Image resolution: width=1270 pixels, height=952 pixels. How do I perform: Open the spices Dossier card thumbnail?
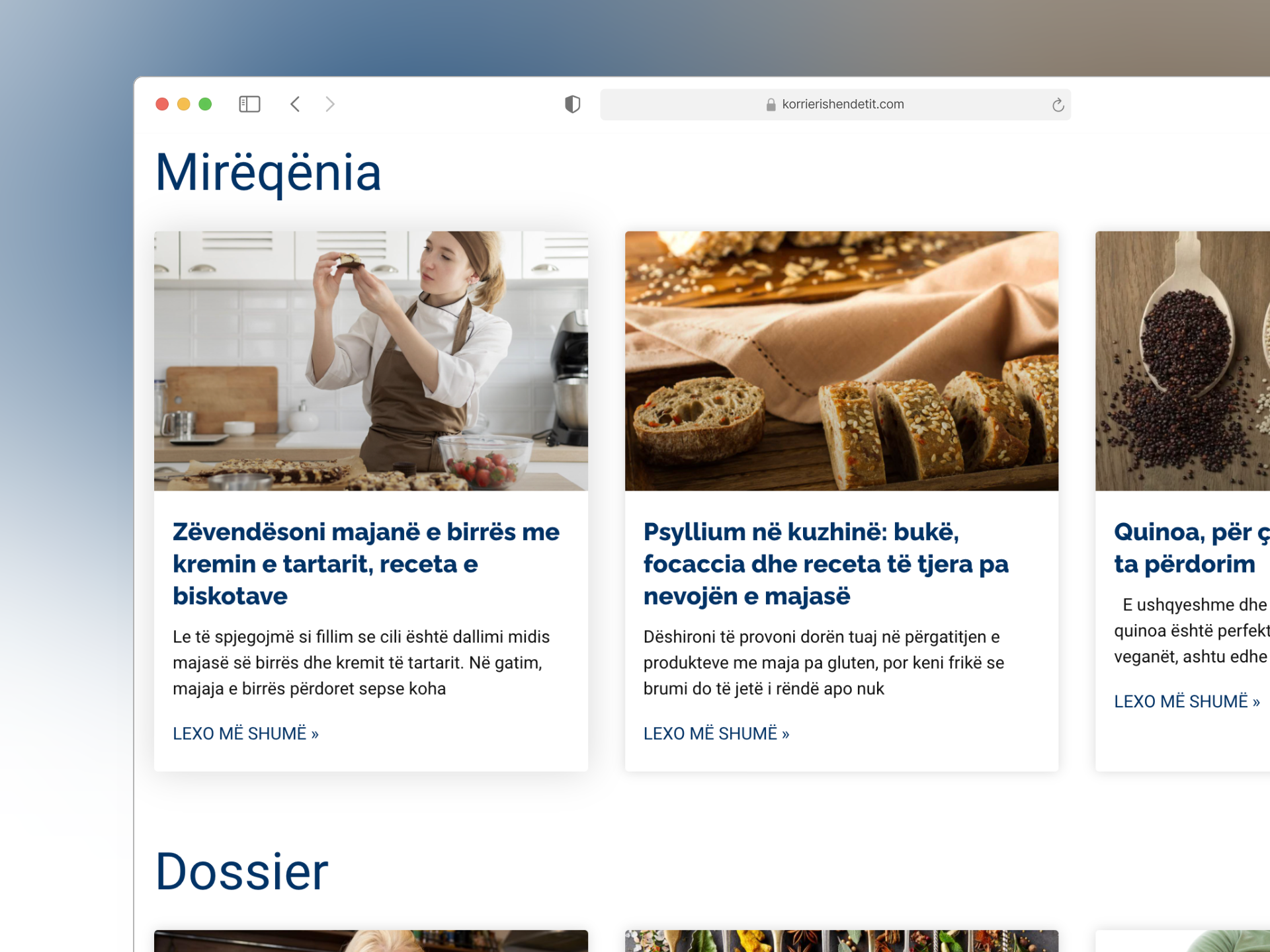point(841,941)
